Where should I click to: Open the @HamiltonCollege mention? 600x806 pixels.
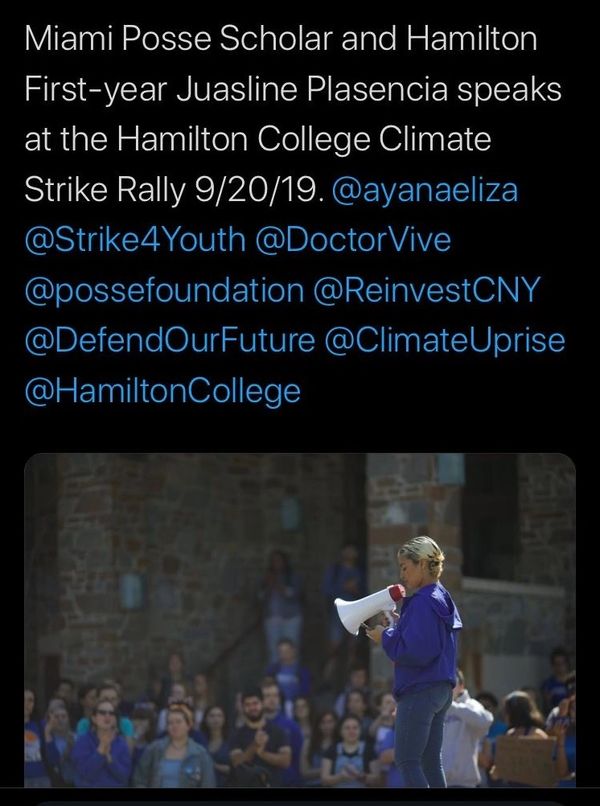[x=162, y=392]
